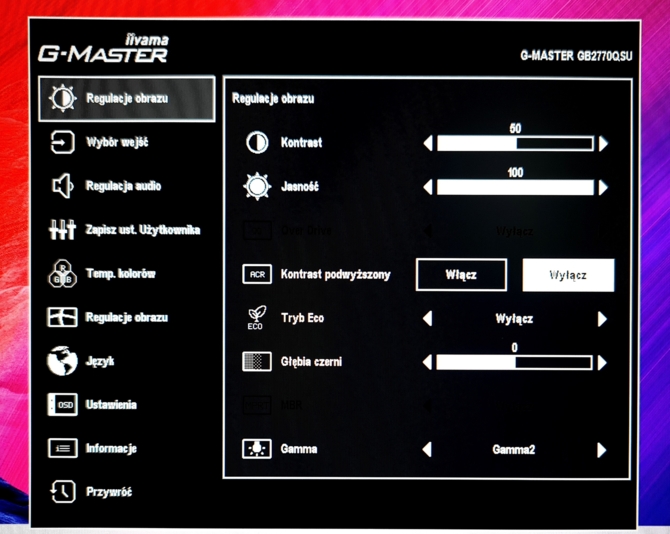Click the iiyama G-MASTER logo
Screen dimensions: 670x534
[x=103, y=49]
